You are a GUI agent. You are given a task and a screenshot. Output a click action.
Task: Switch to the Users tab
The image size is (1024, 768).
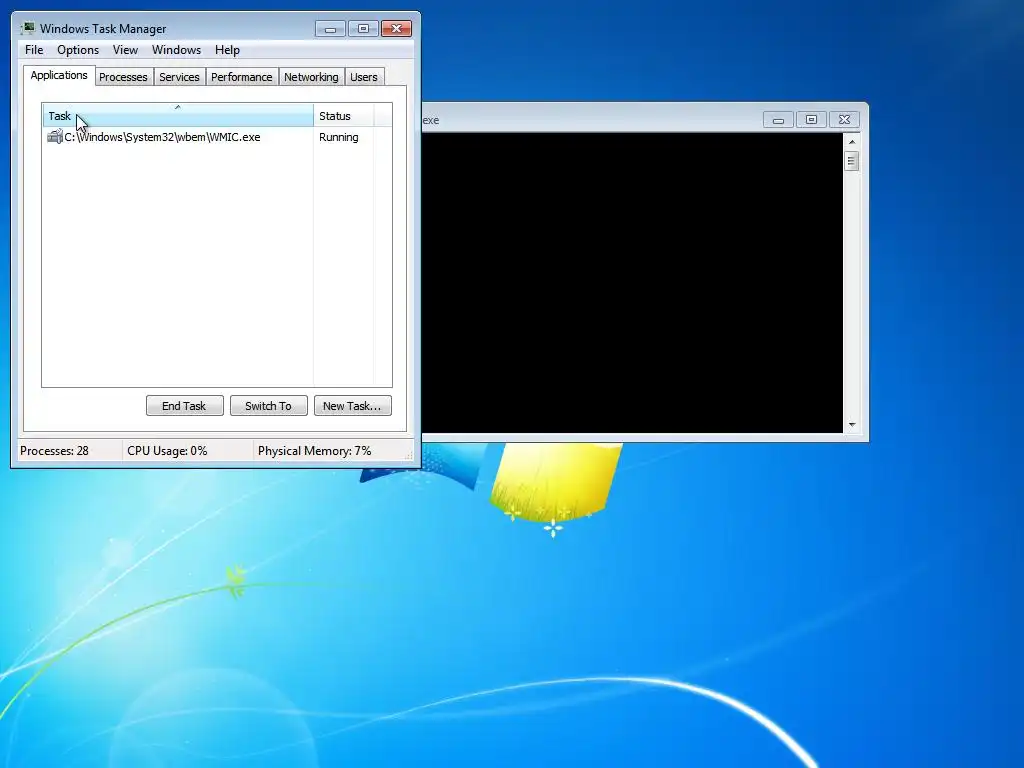pos(363,77)
